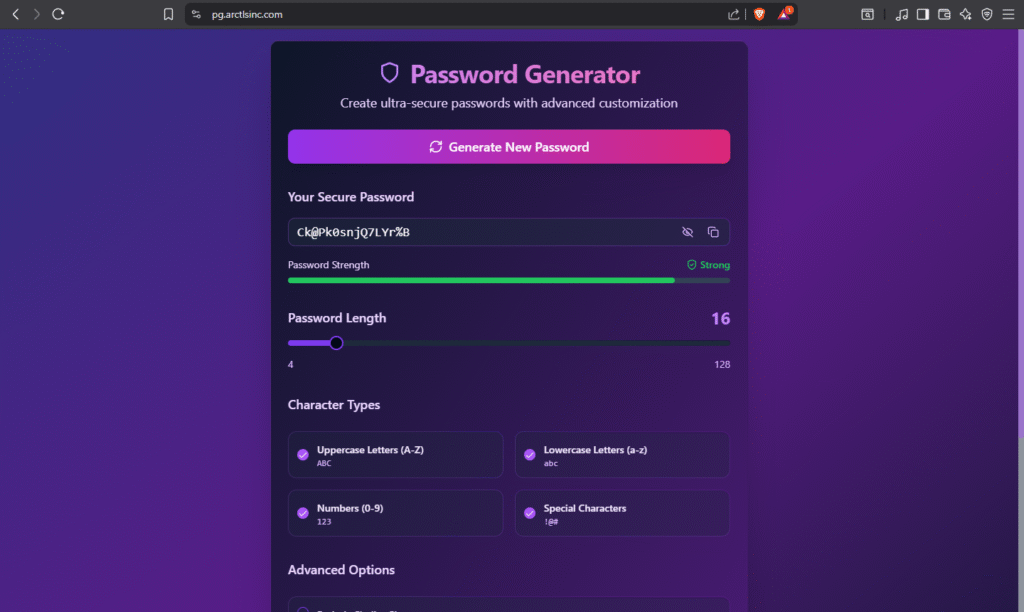The width and height of the screenshot is (1024, 612).
Task: Uncheck Lowercase Letters (a-z) option
Action: 530,455
